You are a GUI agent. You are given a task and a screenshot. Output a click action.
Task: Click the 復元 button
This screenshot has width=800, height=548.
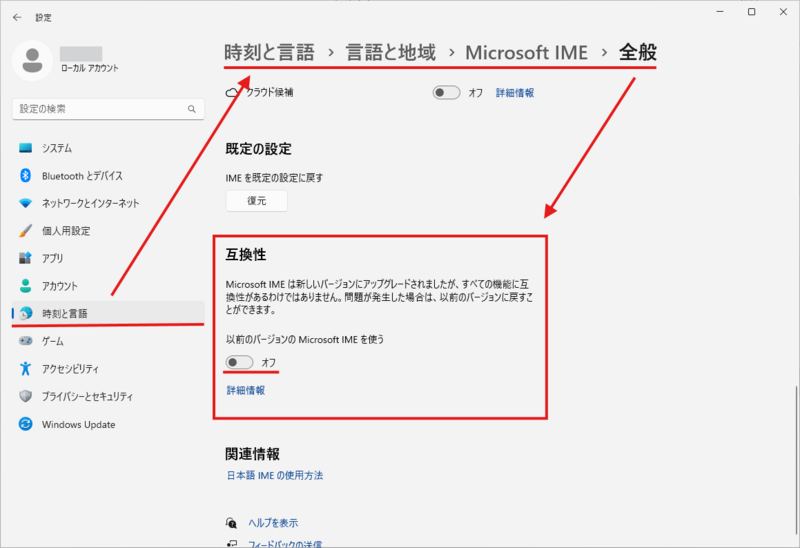click(x=257, y=201)
